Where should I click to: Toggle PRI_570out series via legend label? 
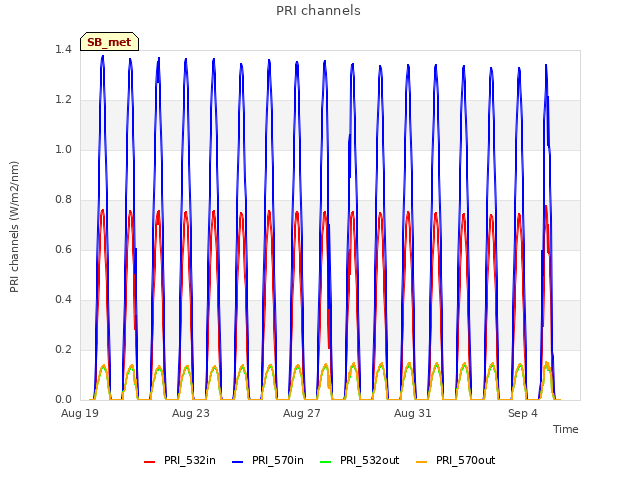465,460
